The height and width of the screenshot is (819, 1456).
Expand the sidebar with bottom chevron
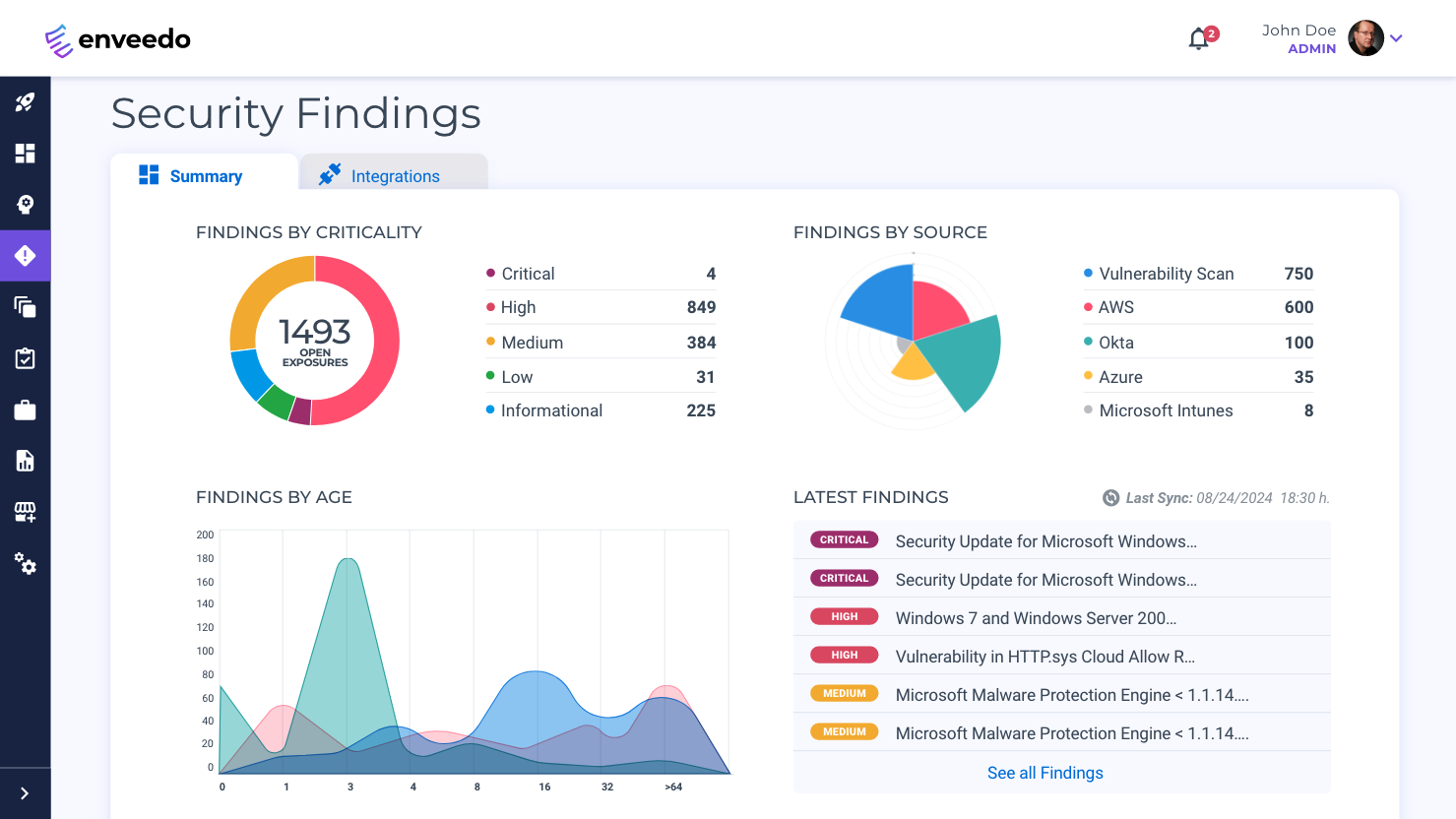click(x=25, y=793)
